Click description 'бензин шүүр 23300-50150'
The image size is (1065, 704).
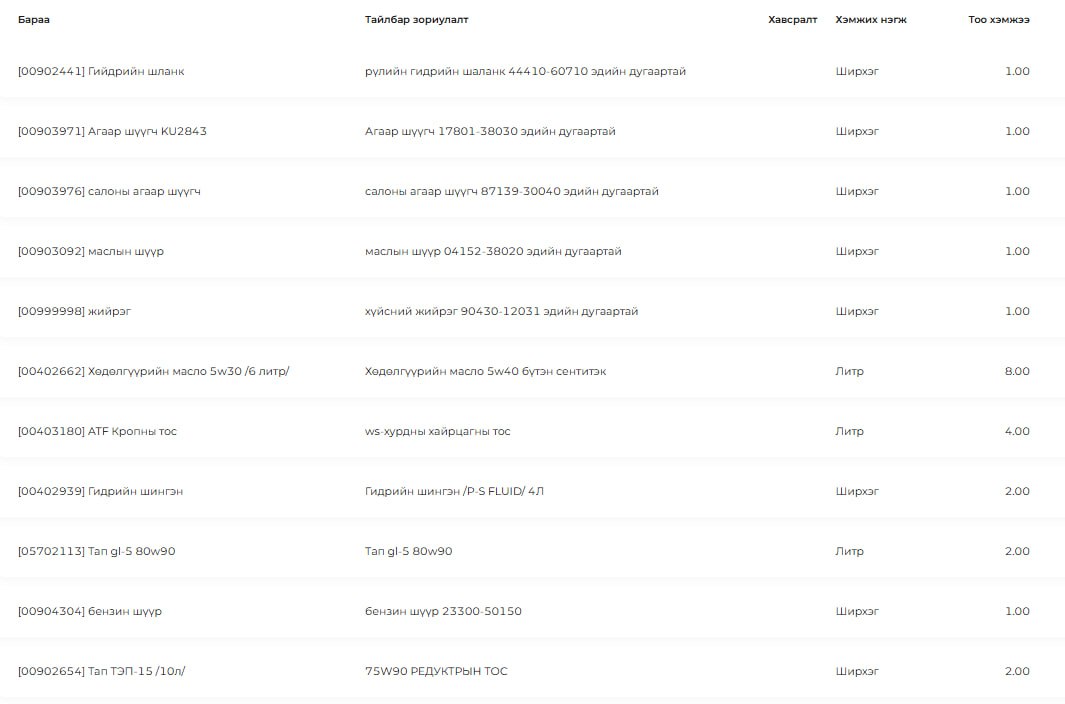(x=443, y=612)
